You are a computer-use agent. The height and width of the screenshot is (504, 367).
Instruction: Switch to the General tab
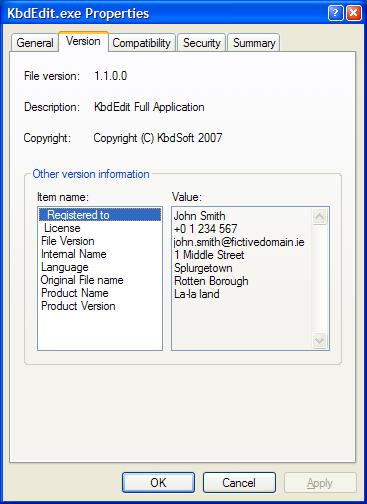coord(35,43)
